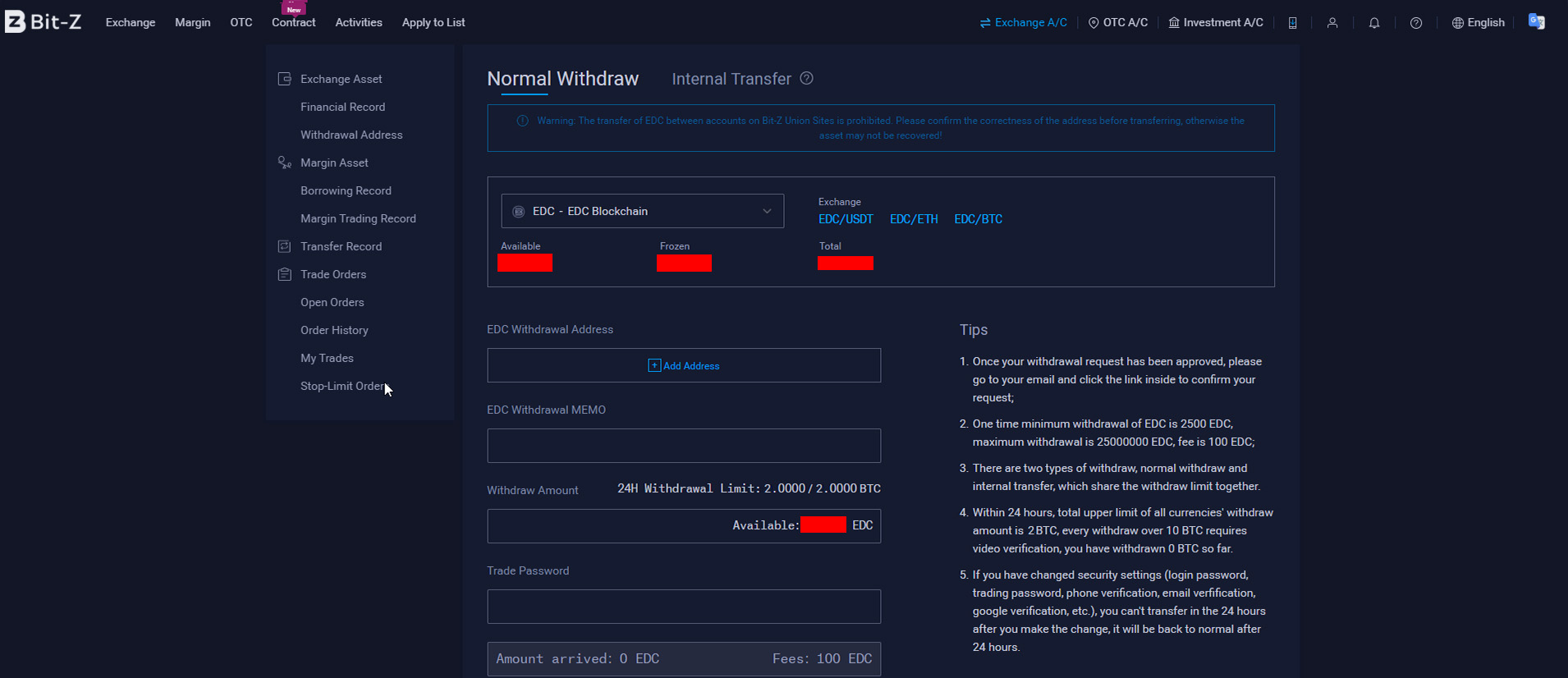Open the English language selector
This screenshot has width=1568, height=678.
point(1479,23)
